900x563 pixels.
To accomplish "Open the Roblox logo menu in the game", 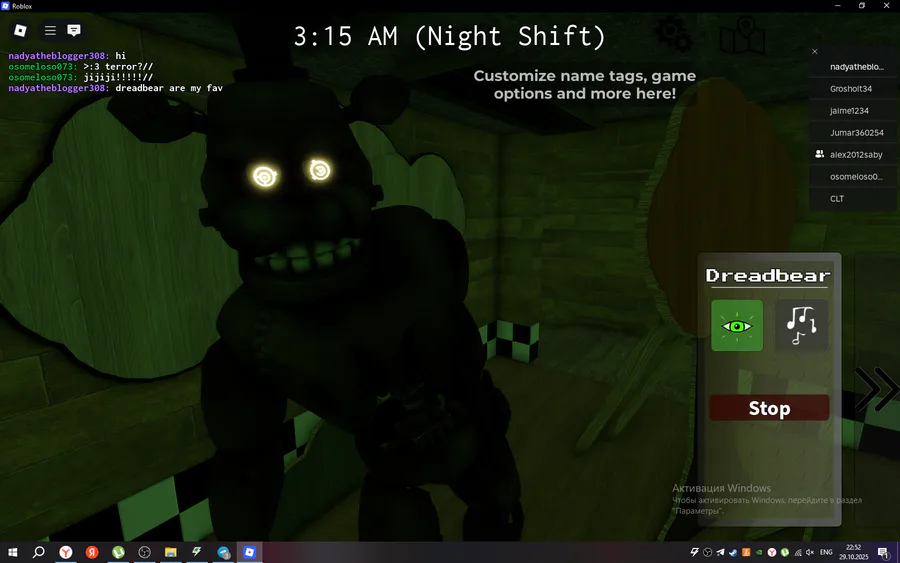I will 20,30.
